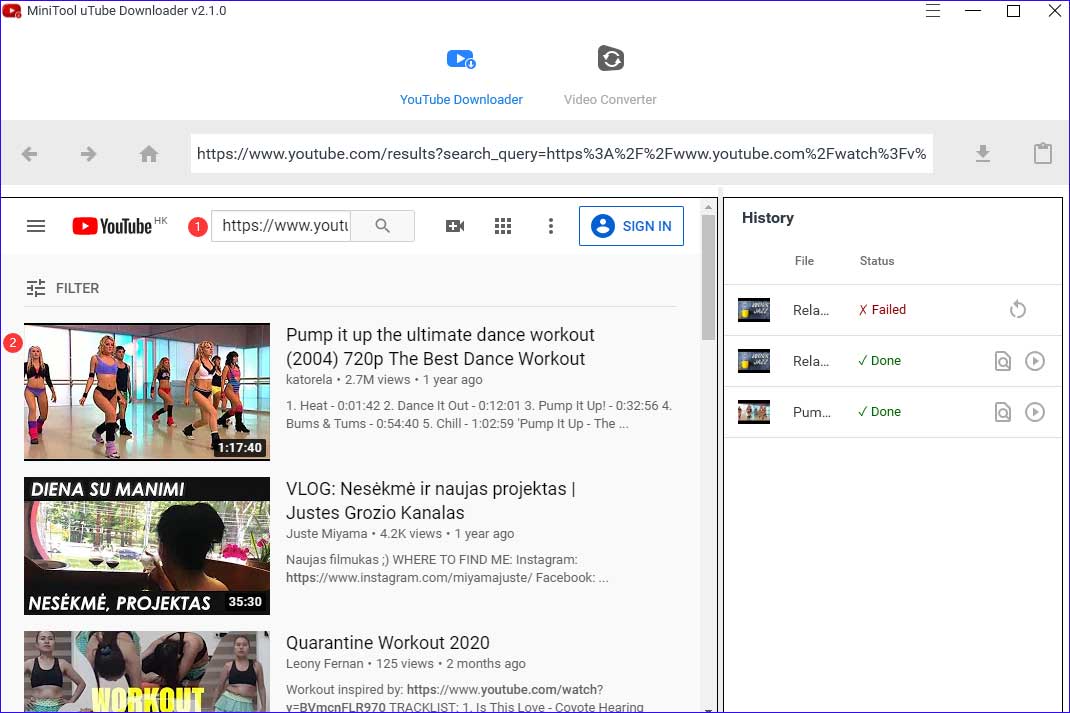1070x713 pixels.
Task: Retry the failed Rela... download
Action: pos(1017,309)
